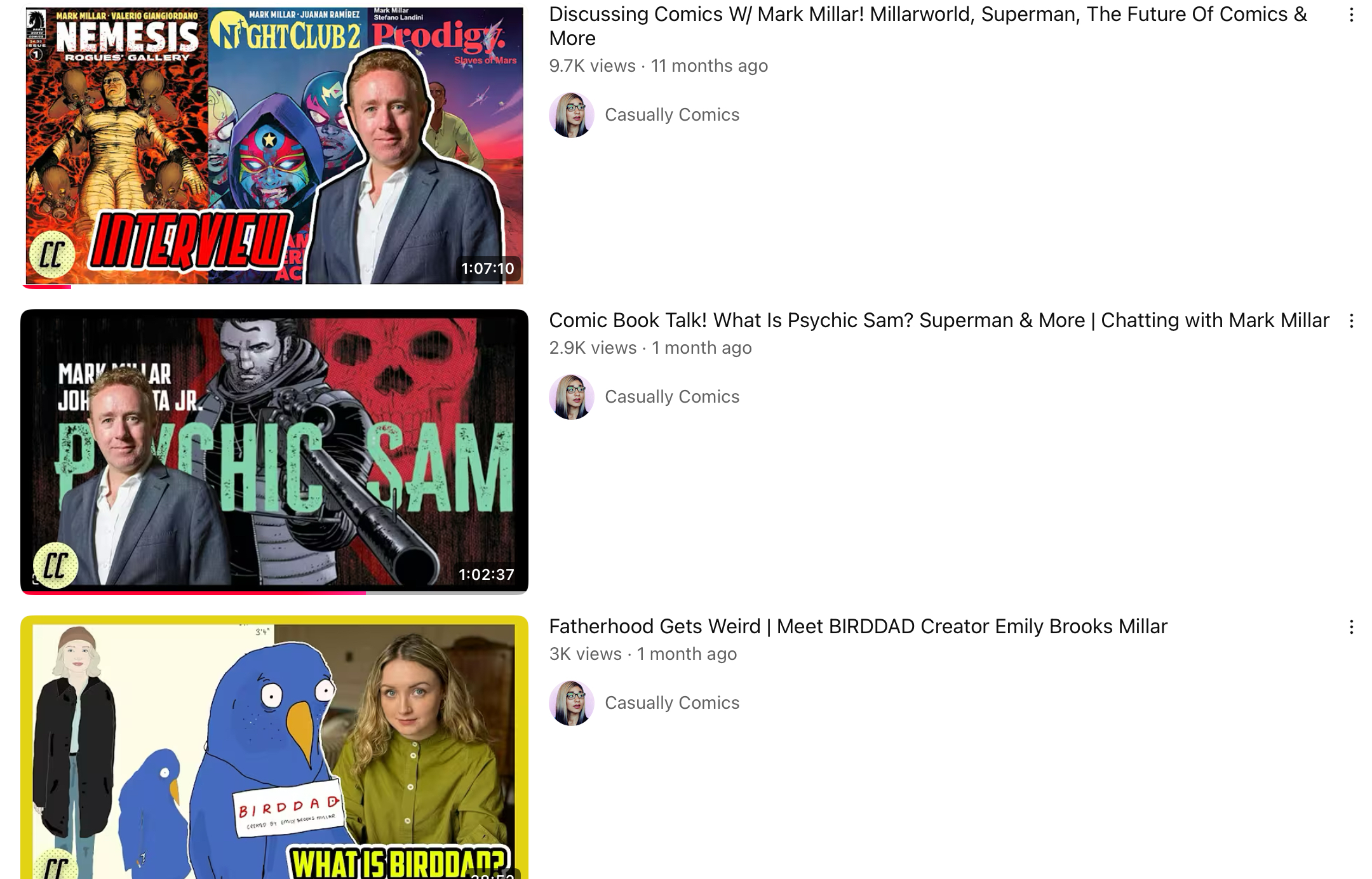Open 'Comic Book Talk! What Is Psychic Sam' title
Image resolution: width=1372 pixels, height=879 pixels.
tap(939, 321)
